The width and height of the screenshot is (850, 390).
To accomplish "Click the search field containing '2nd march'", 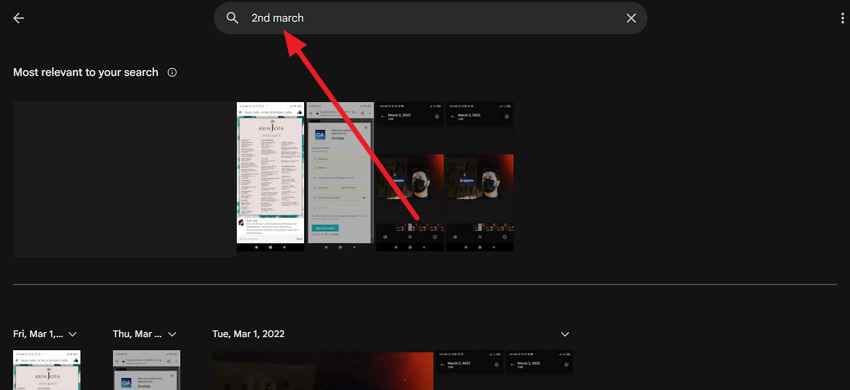I will point(430,18).
